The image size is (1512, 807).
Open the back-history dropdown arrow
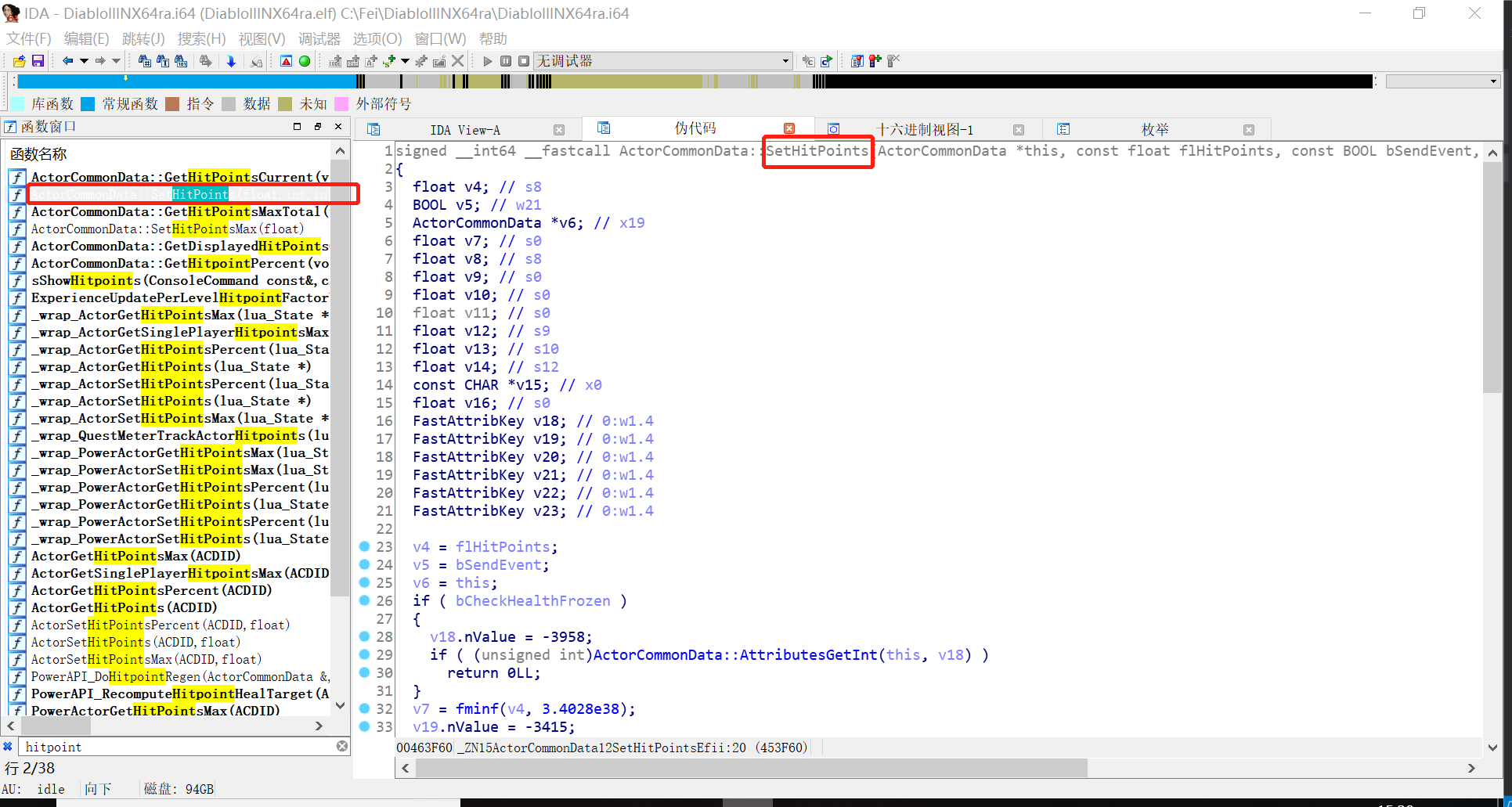(x=84, y=61)
